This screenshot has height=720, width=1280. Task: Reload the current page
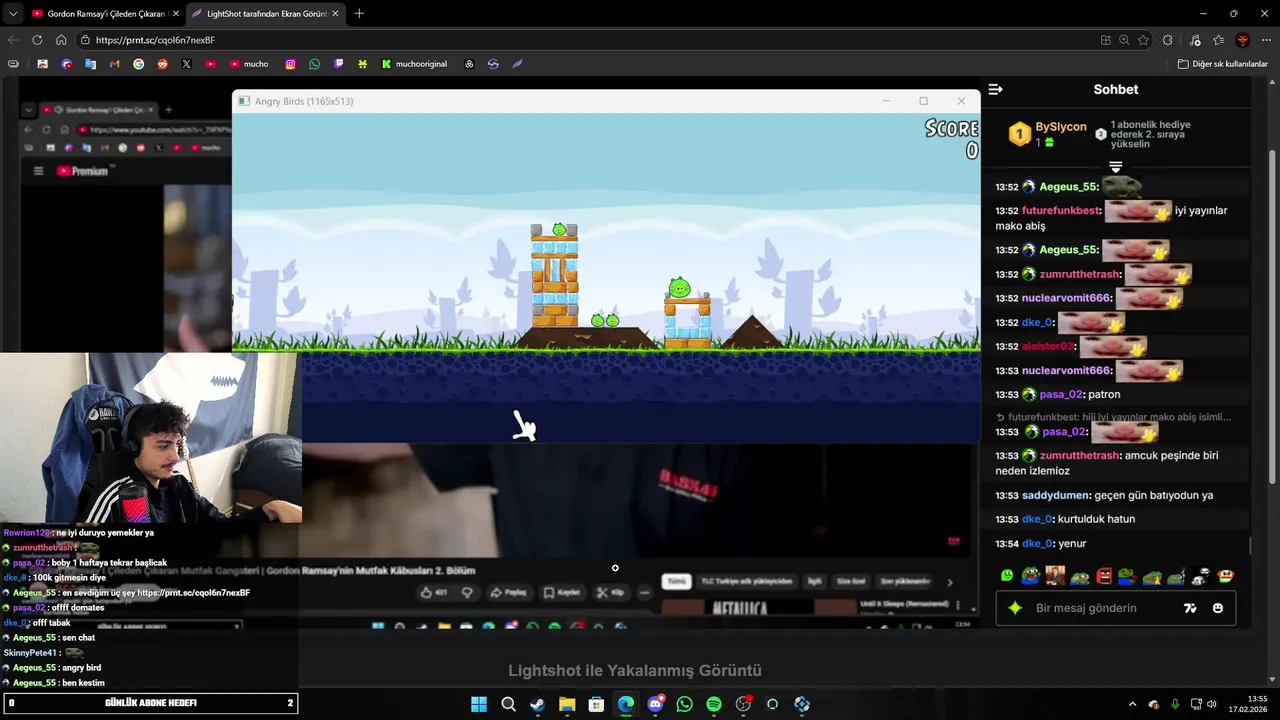37,40
